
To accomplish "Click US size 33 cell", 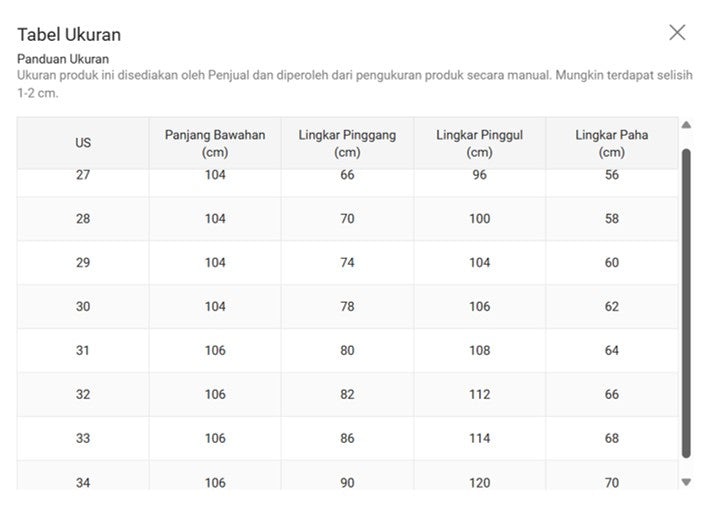I will 83,438.
